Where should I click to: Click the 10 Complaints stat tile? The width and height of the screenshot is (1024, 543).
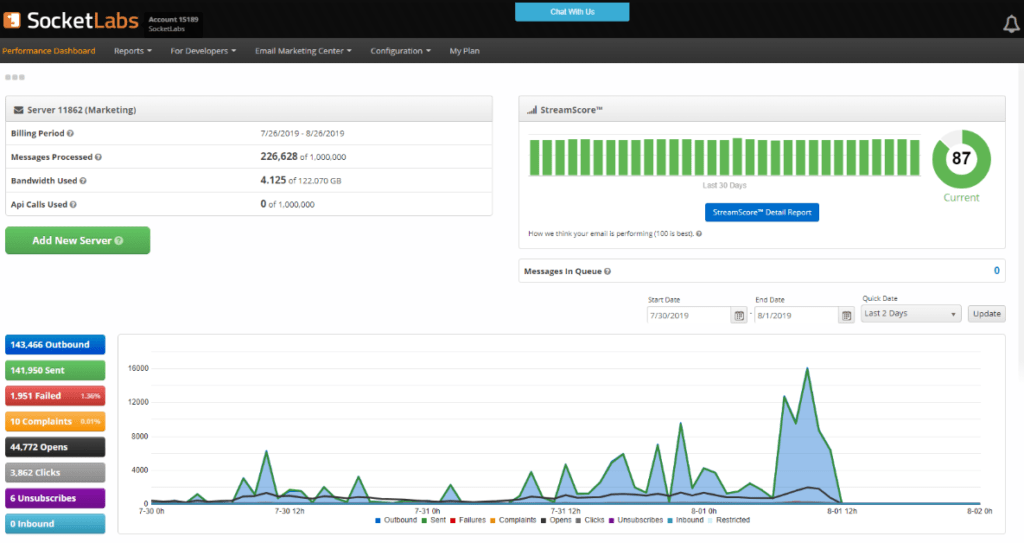click(55, 421)
